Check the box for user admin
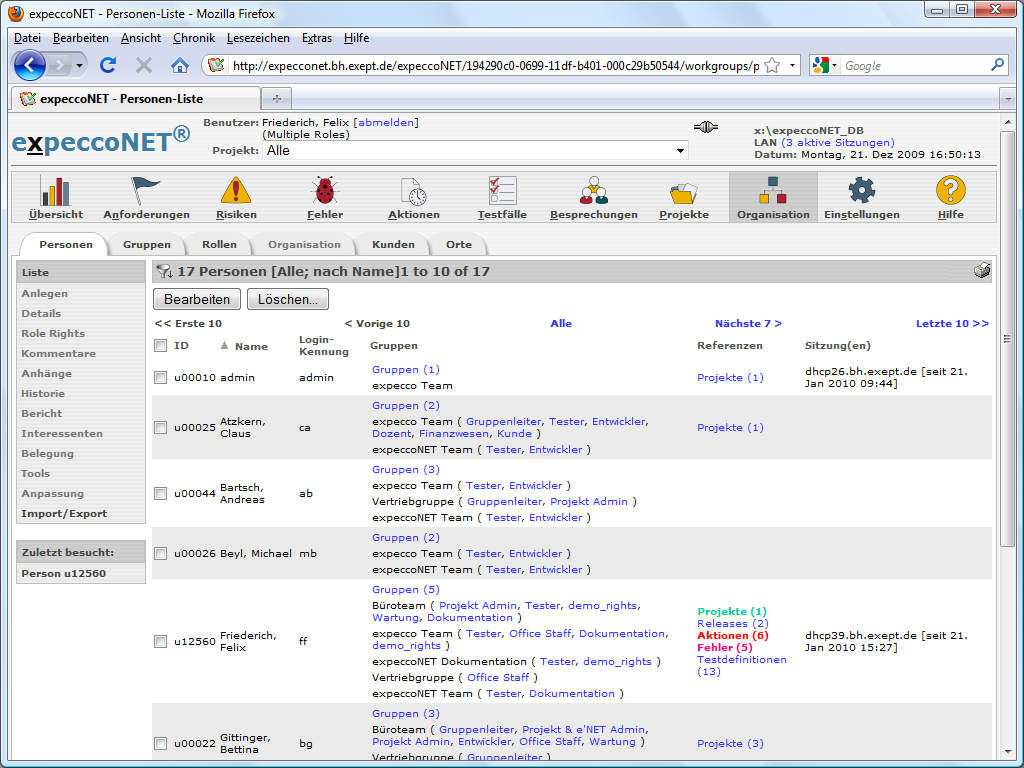Viewport: 1024px width, 768px height. click(x=161, y=378)
